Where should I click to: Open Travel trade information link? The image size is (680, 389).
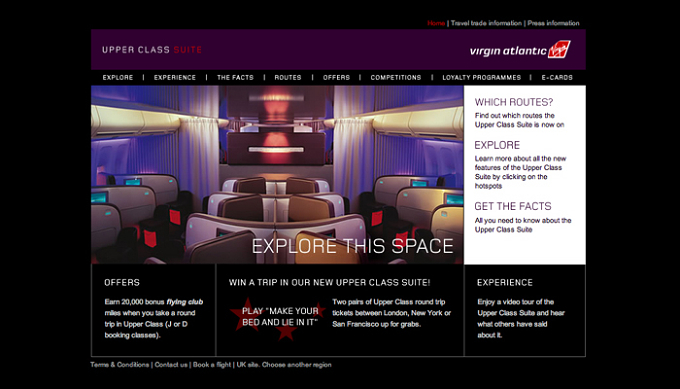[x=486, y=23]
